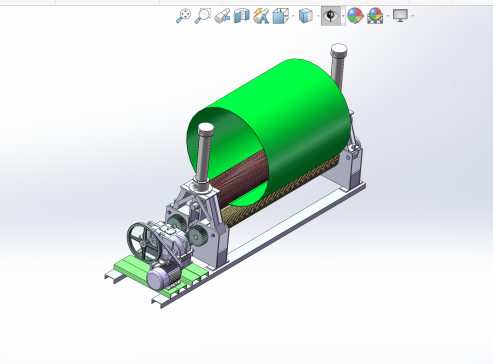Toggle the Hide/Show Items eye button
This screenshot has height=364, width=493.
click(x=331, y=16)
